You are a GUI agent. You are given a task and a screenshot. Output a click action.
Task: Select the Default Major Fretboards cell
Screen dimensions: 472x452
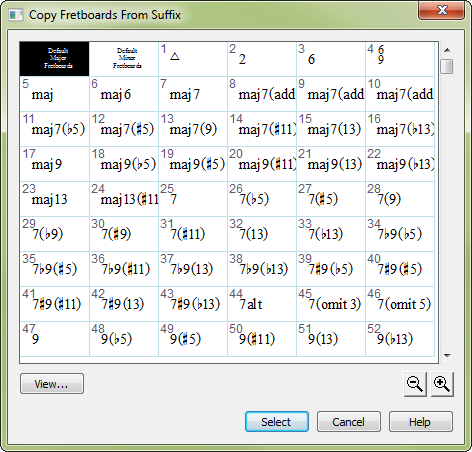click(54, 59)
